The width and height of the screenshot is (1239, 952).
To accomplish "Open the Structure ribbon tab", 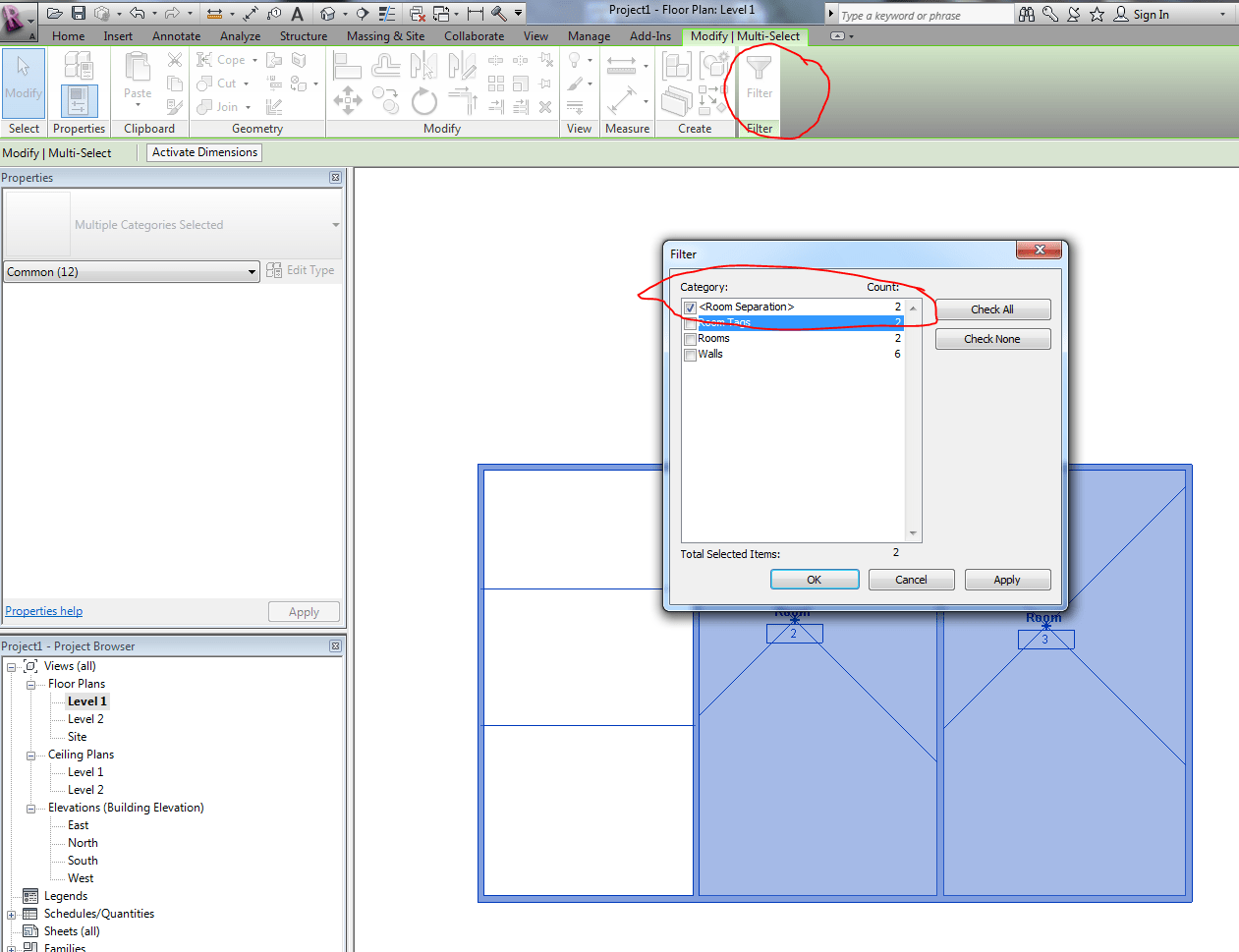I will point(304,36).
